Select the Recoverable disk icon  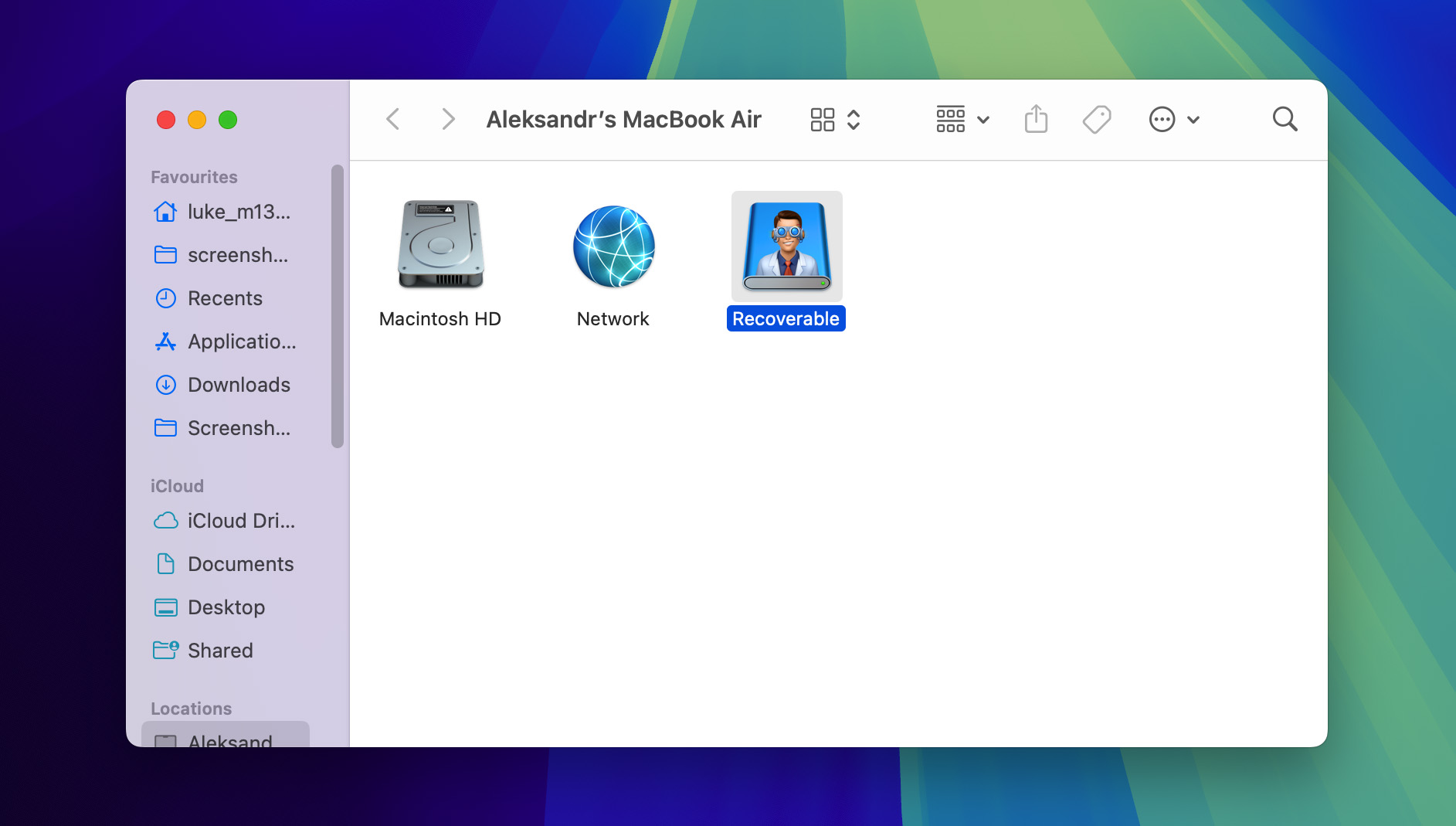click(x=786, y=246)
